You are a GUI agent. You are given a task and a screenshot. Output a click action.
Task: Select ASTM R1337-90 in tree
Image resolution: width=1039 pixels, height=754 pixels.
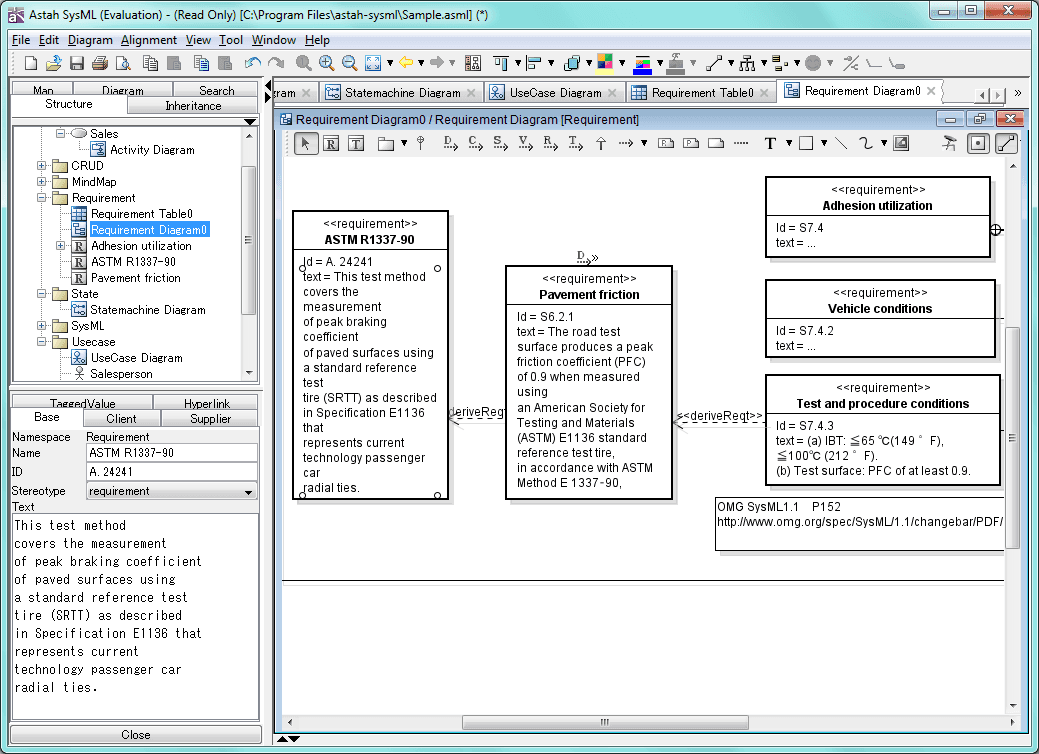click(x=133, y=262)
